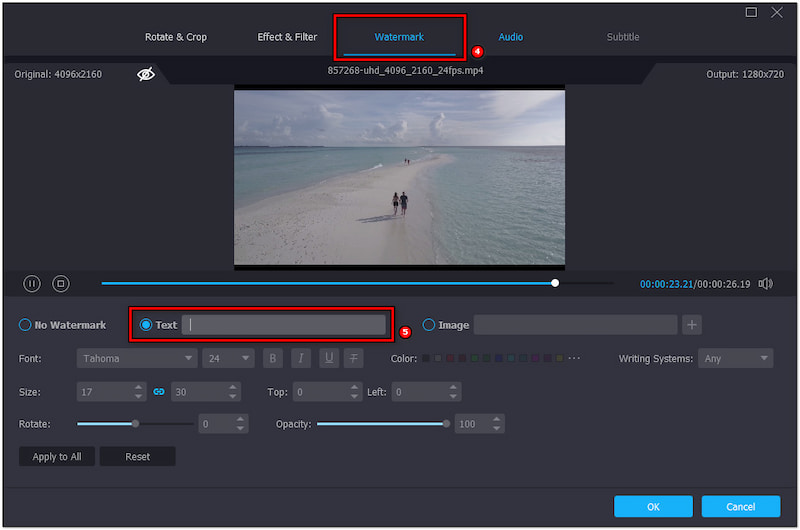Apply italic to watermark text

pos(300,358)
